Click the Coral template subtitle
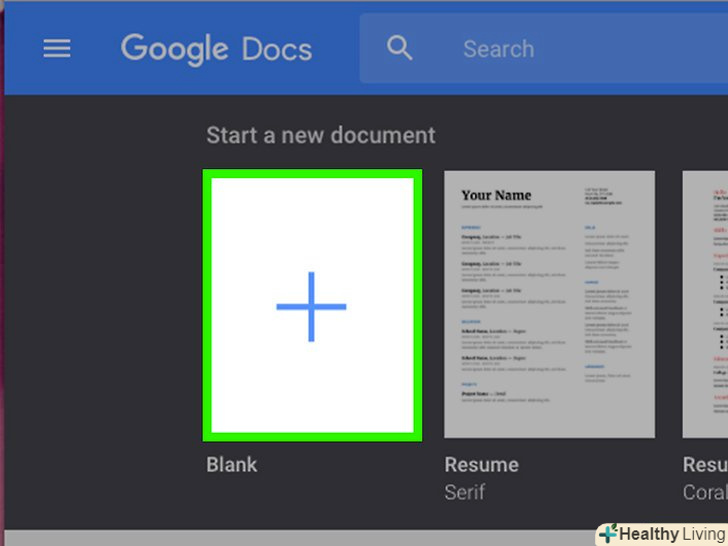 705,492
